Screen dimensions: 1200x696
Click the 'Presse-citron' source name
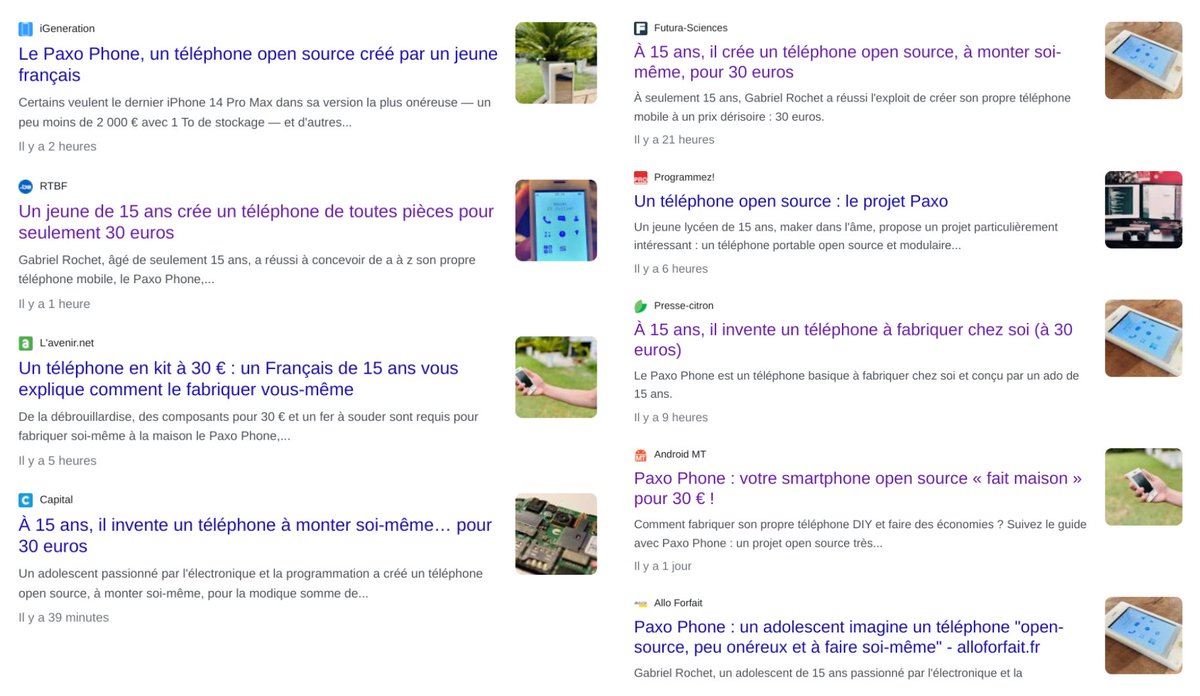(x=684, y=306)
